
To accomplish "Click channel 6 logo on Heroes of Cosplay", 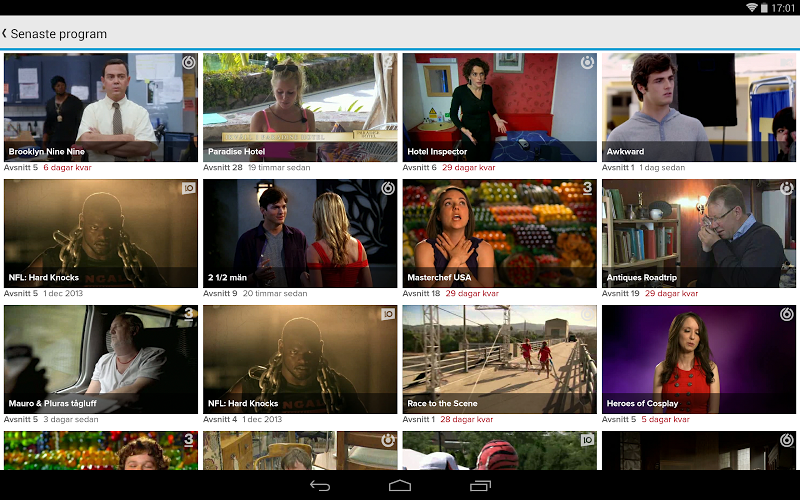I will pos(787,314).
